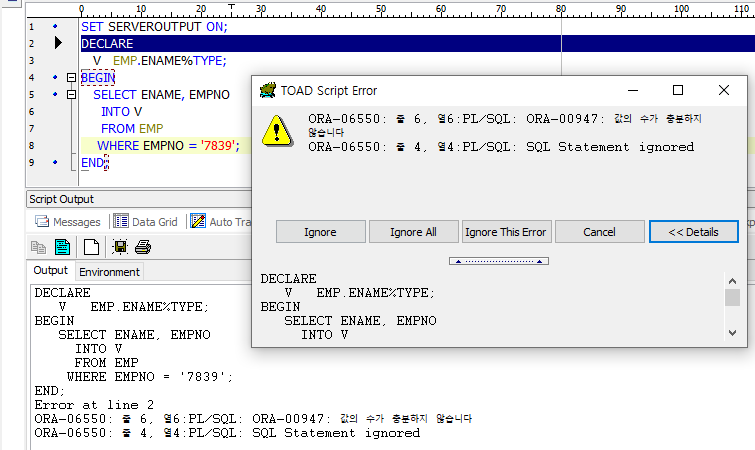Click the yellow warning triangle icon
This screenshot has height=450, width=755.
[277, 131]
